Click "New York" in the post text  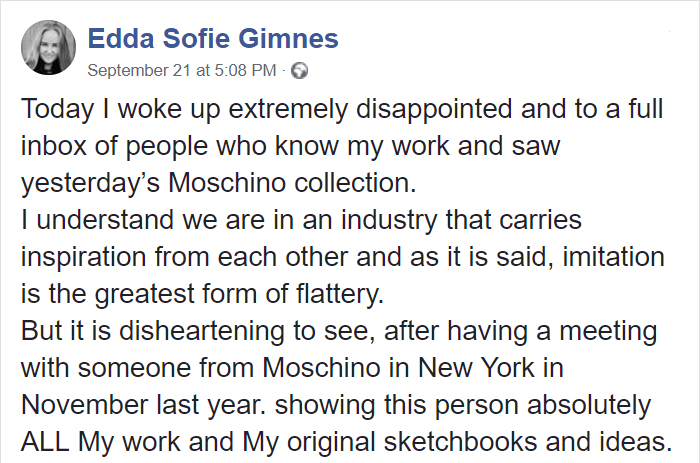(480, 368)
